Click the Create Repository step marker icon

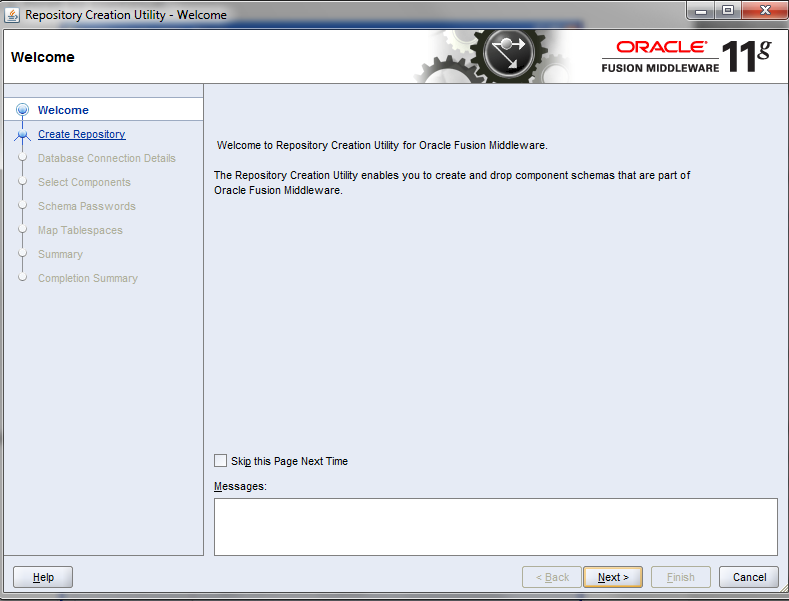22,134
